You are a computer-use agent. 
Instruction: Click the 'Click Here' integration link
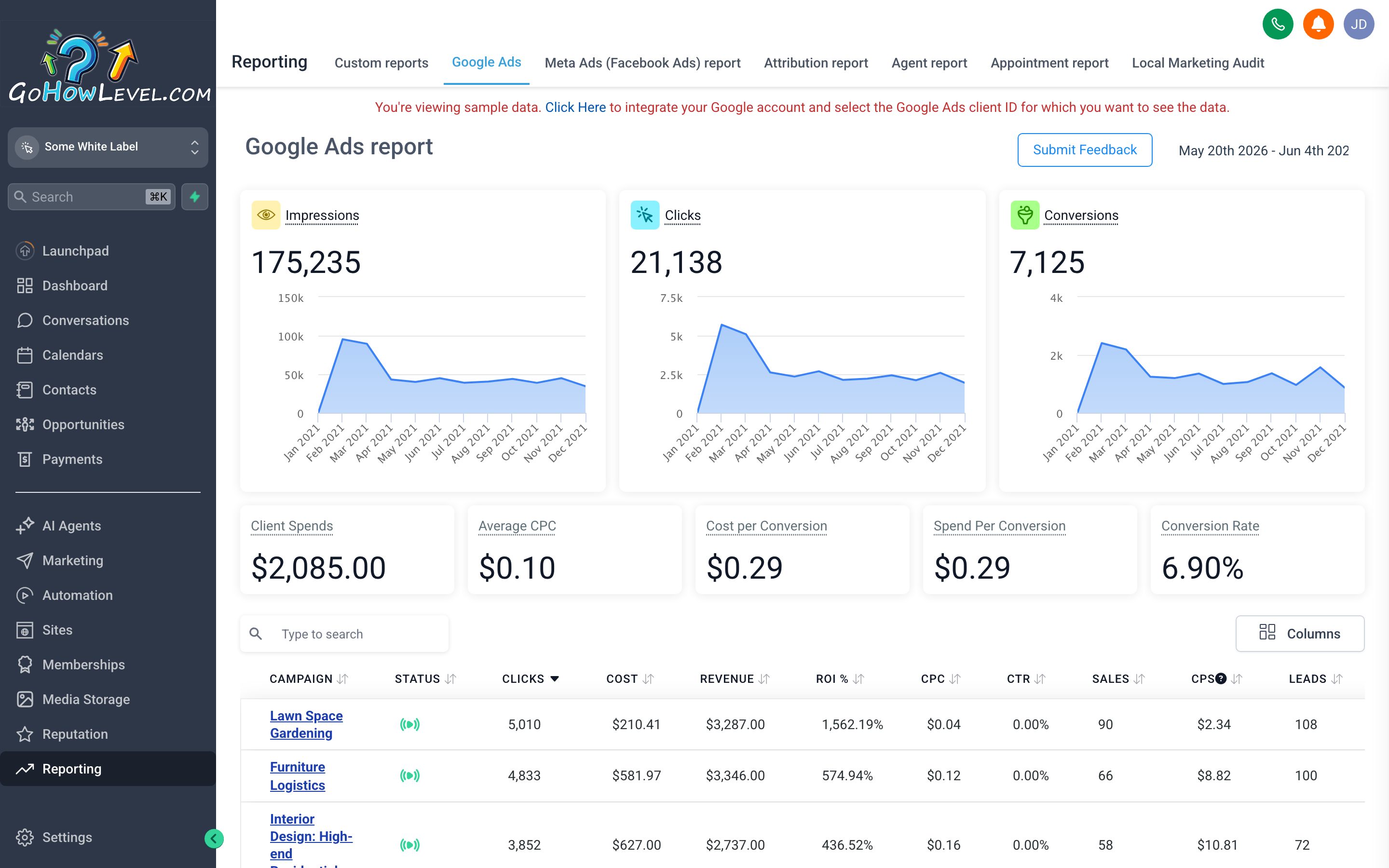coord(575,108)
